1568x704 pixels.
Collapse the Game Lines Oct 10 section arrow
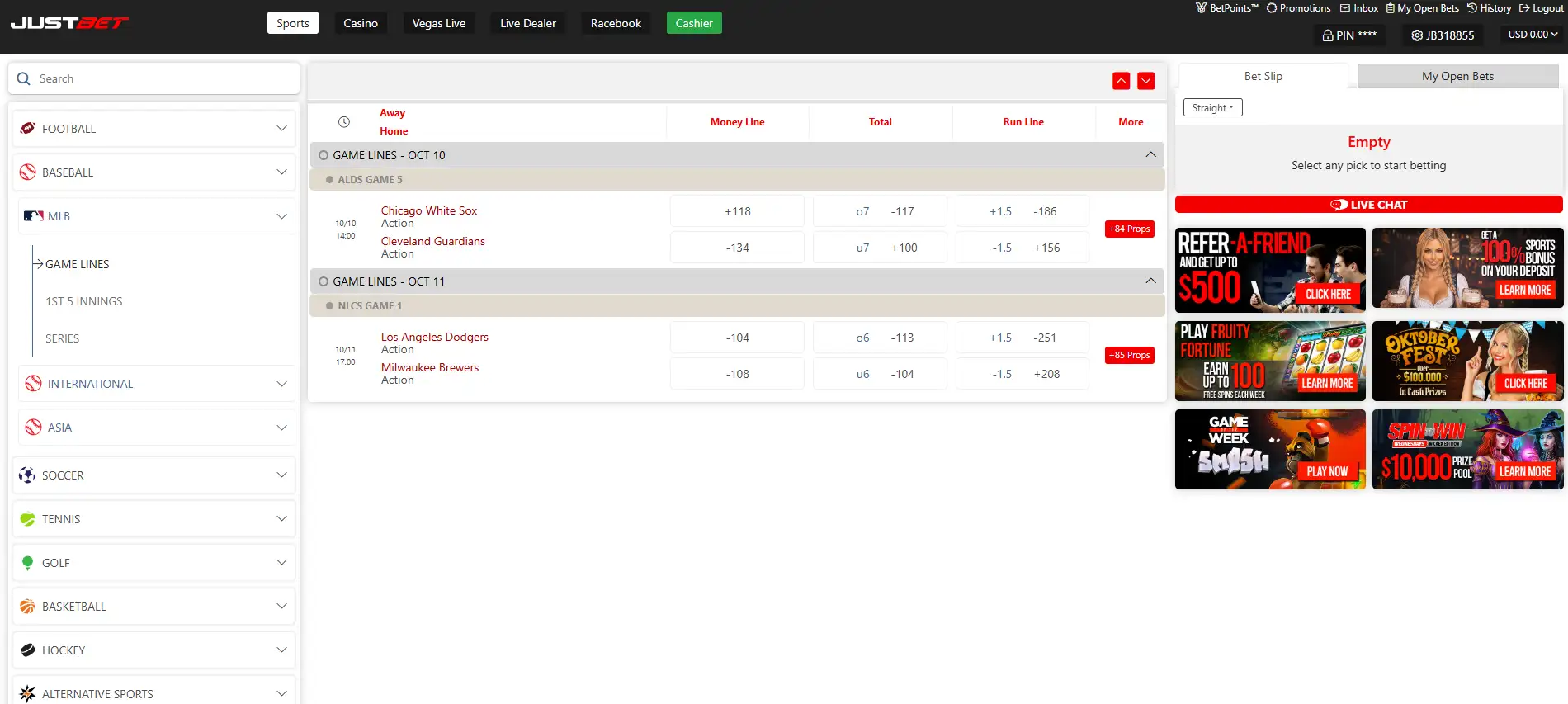coord(1150,154)
